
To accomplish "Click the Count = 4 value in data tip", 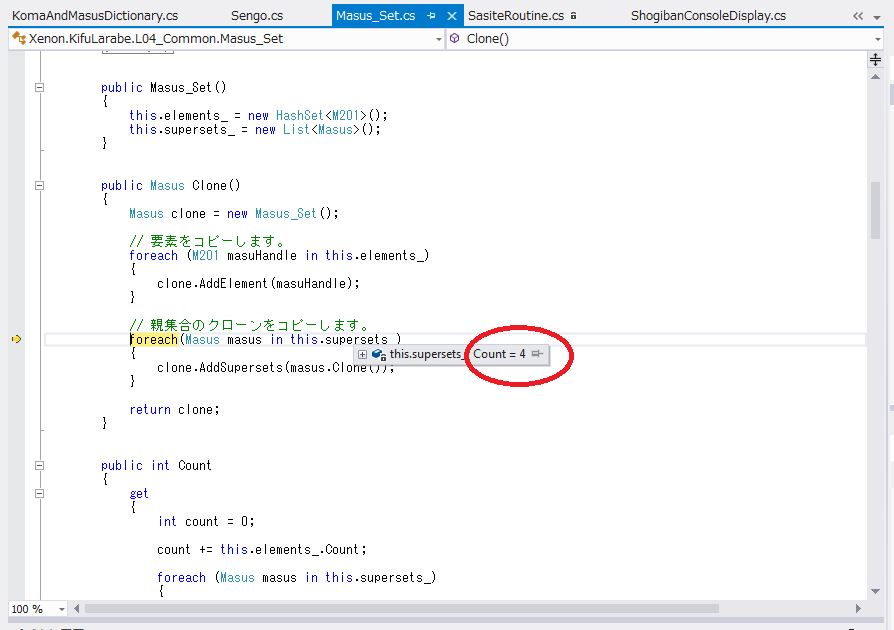I will [x=499, y=353].
